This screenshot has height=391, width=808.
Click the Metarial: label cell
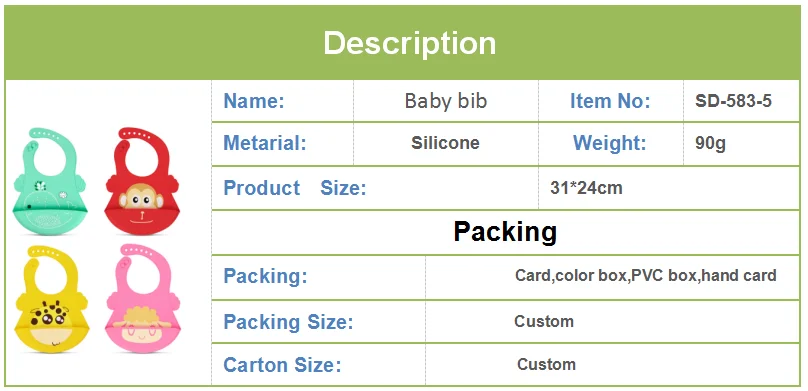point(282,143)
